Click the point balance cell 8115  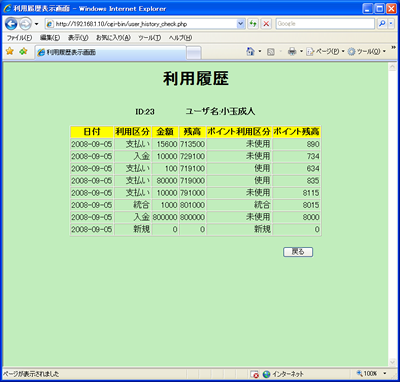(x=297, y=193)
